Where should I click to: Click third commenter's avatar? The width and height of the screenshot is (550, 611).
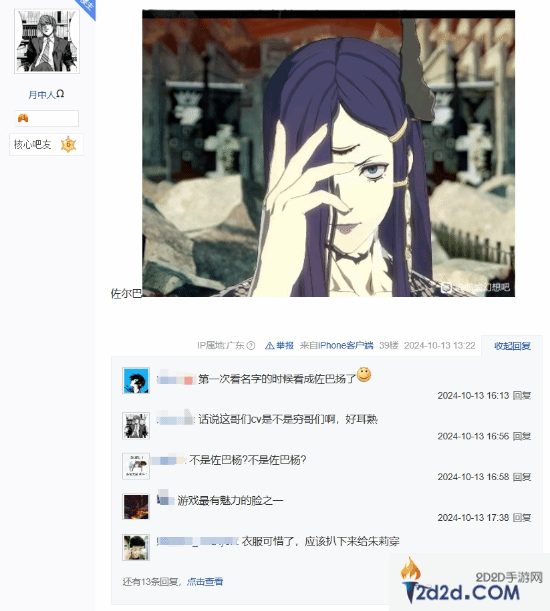(x=136, y=466)
